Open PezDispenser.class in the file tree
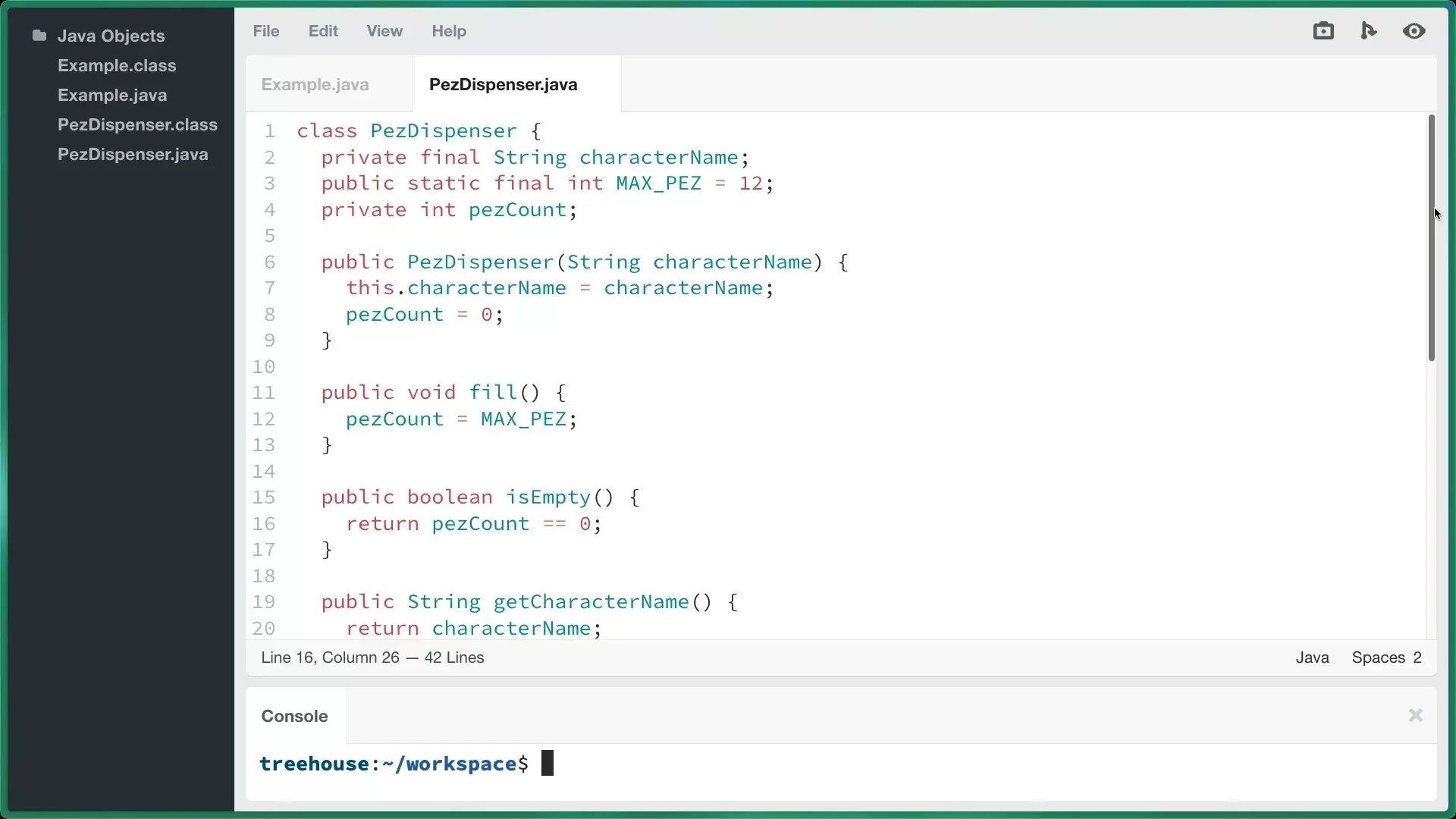Screen dimensions: 1456x819 click(137, 124)
